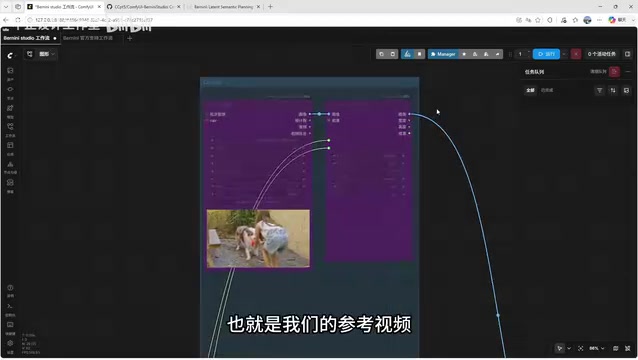The image size is (638, 360).
Task: Open Settings gear in sidebar
Action: (10, 343)
